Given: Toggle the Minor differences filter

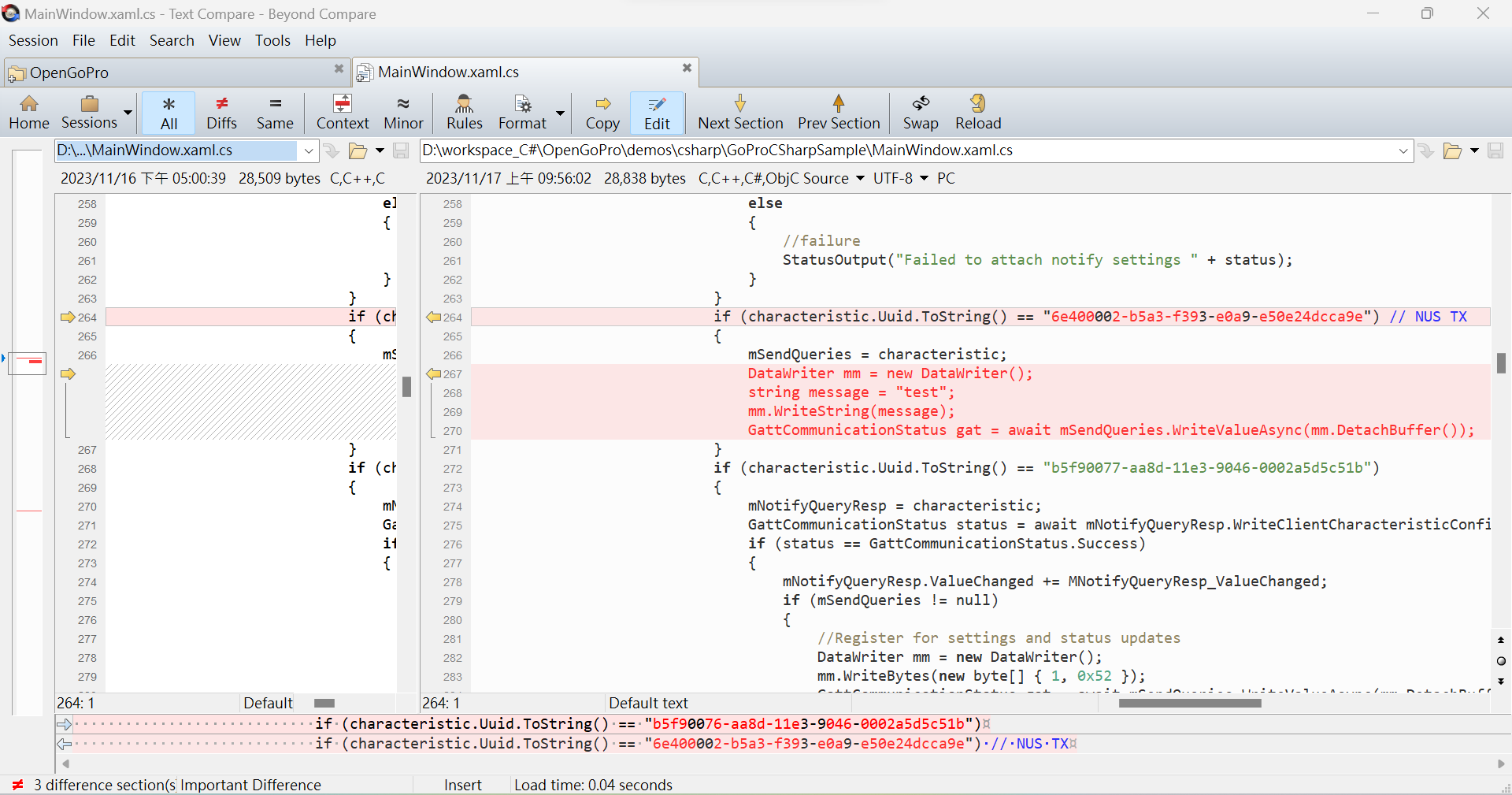Looking at the screenshot, I should tap(403, 112).
